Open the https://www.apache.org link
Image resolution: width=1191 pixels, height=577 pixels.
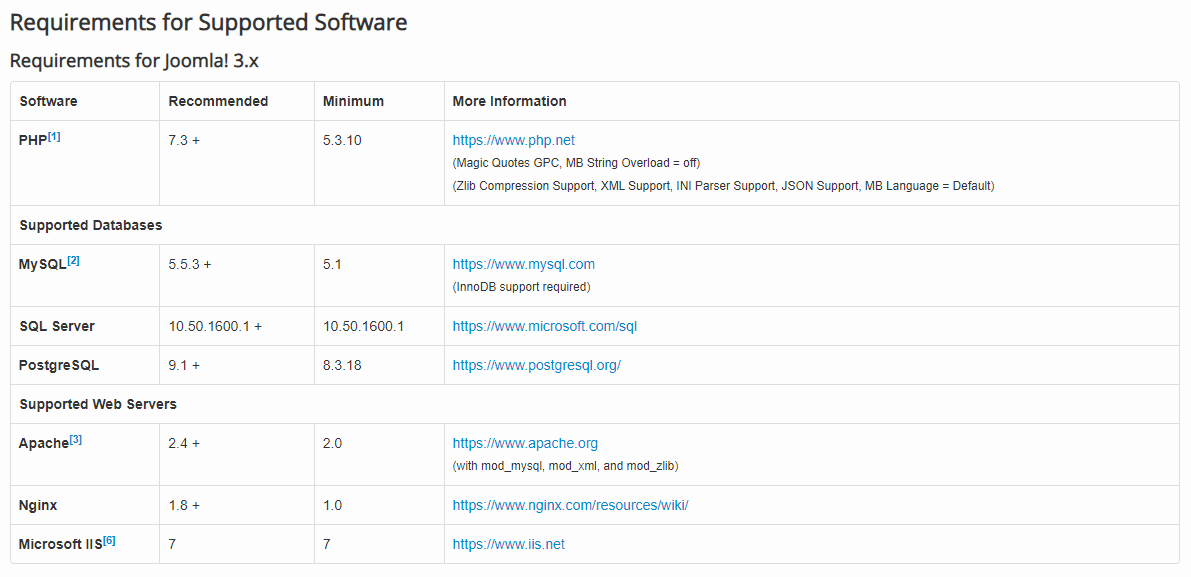coord(525,443)
